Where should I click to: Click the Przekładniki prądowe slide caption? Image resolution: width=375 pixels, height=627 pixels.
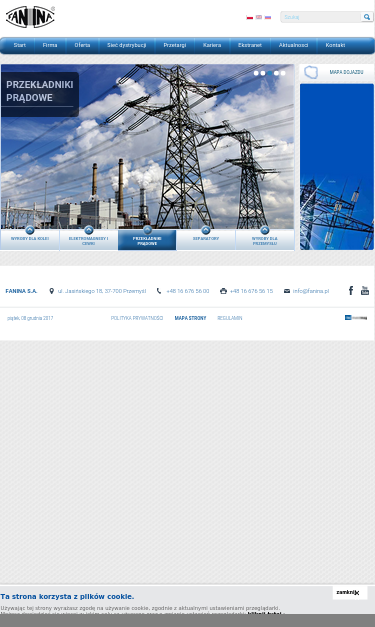pyautogui.click(x=40, y=91)
